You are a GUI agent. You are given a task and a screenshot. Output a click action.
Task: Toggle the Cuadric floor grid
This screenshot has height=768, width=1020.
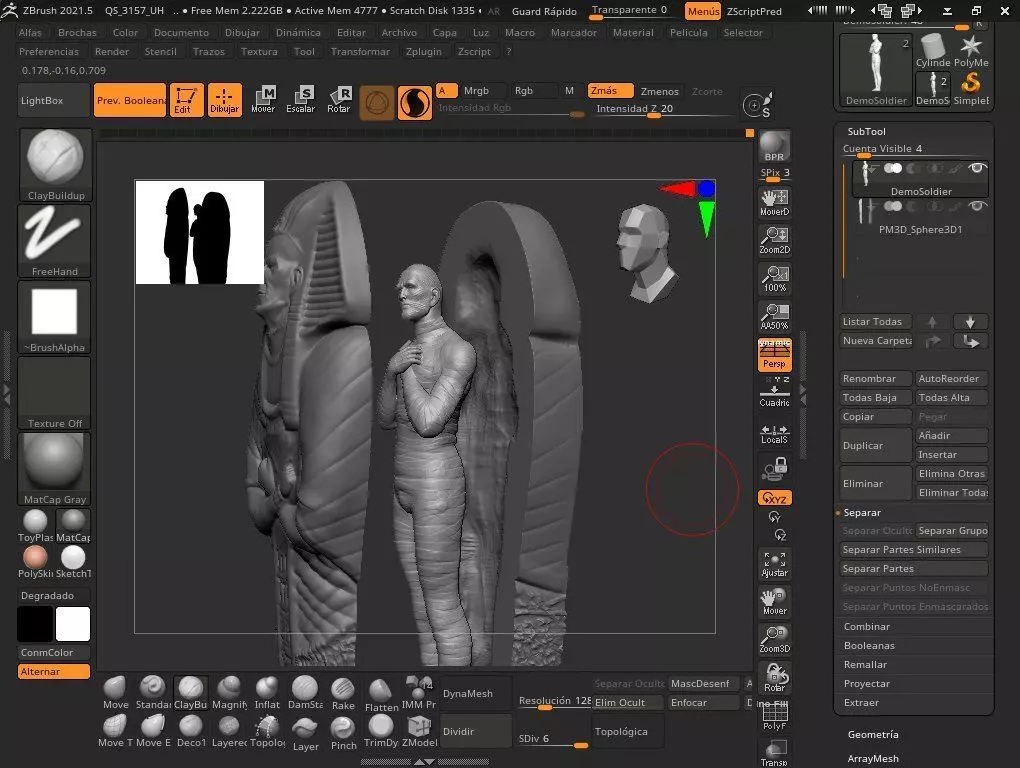tap(774, 393)
